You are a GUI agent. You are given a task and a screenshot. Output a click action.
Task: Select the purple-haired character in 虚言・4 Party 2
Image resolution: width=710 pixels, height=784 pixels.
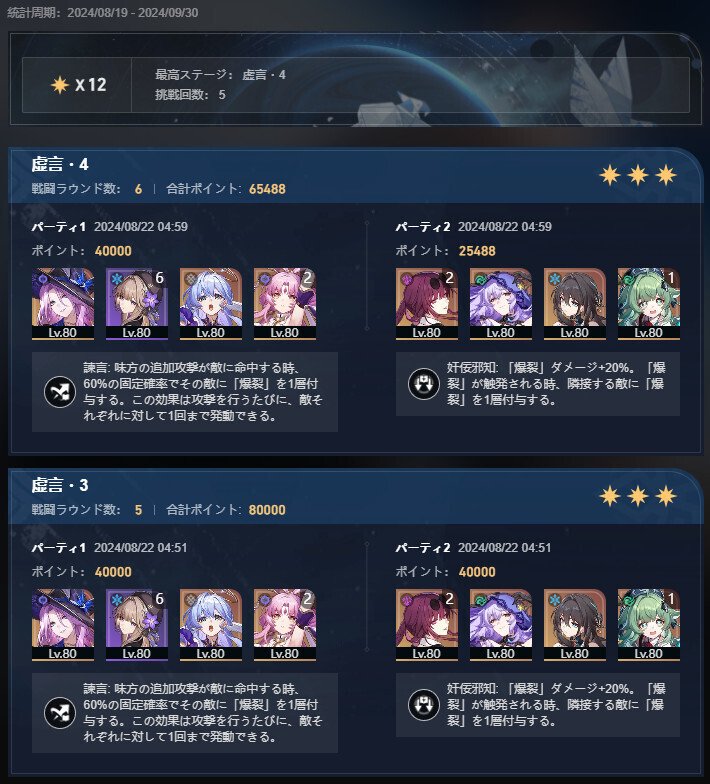501,304
